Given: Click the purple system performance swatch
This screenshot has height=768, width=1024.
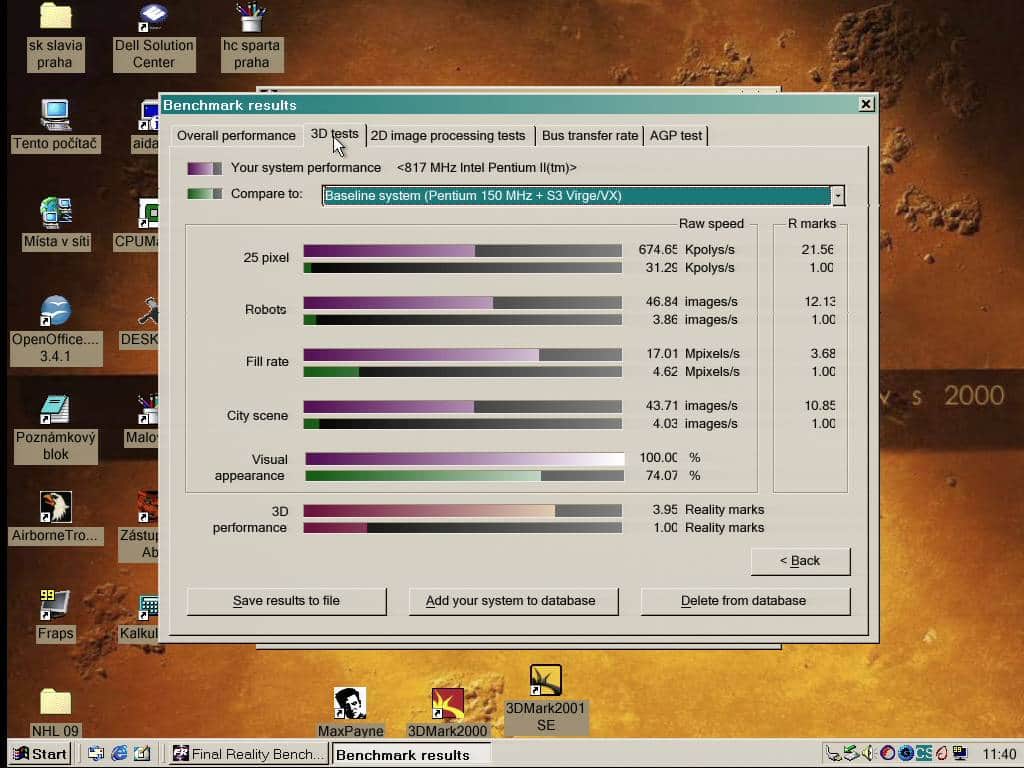Looking at the screenshot, I should point(204,168).
